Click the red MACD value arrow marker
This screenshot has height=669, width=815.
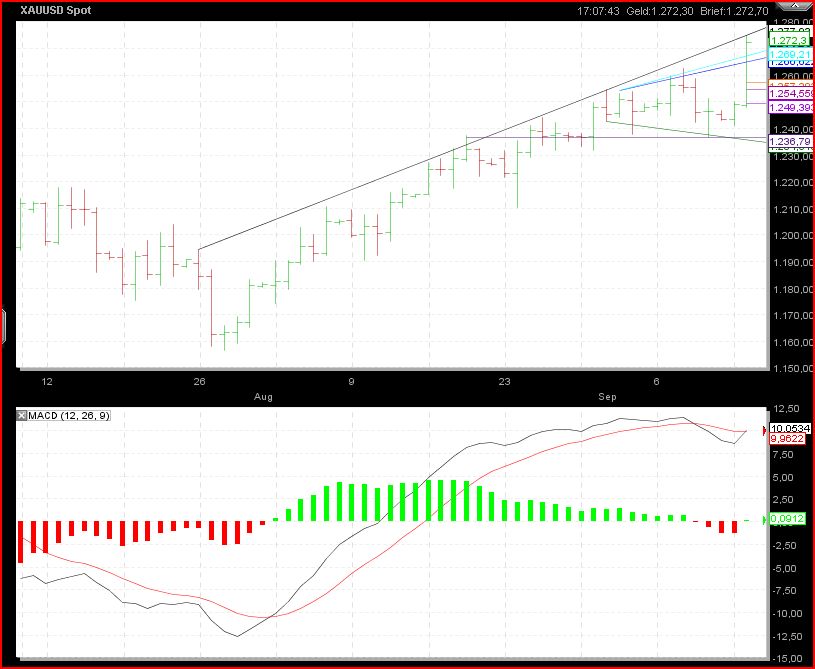point(765,430)
